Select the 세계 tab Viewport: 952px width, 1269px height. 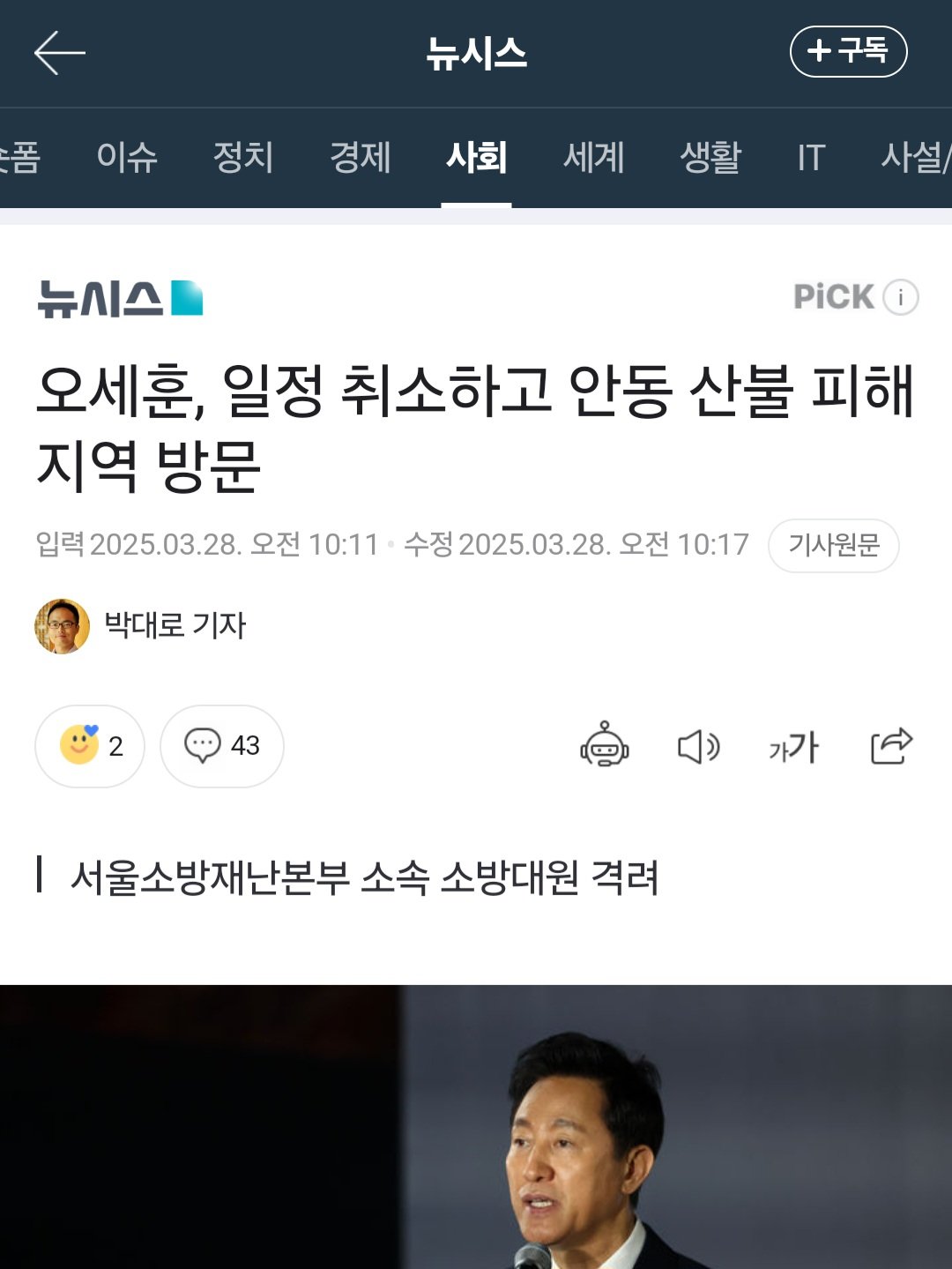click(593, 158)
